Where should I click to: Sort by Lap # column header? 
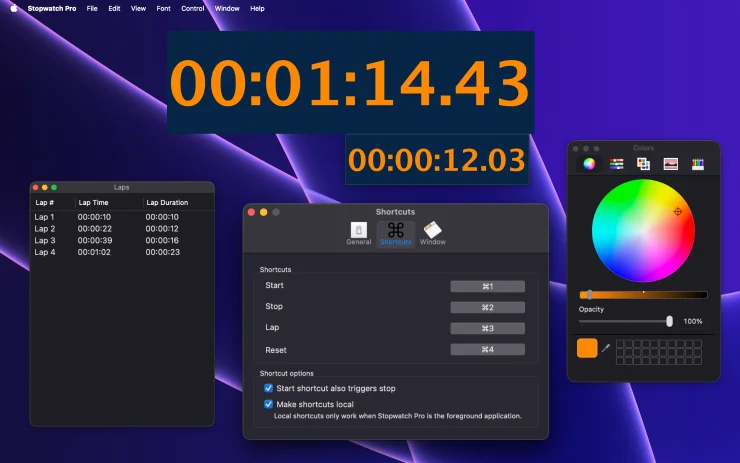tap(44, 202)
